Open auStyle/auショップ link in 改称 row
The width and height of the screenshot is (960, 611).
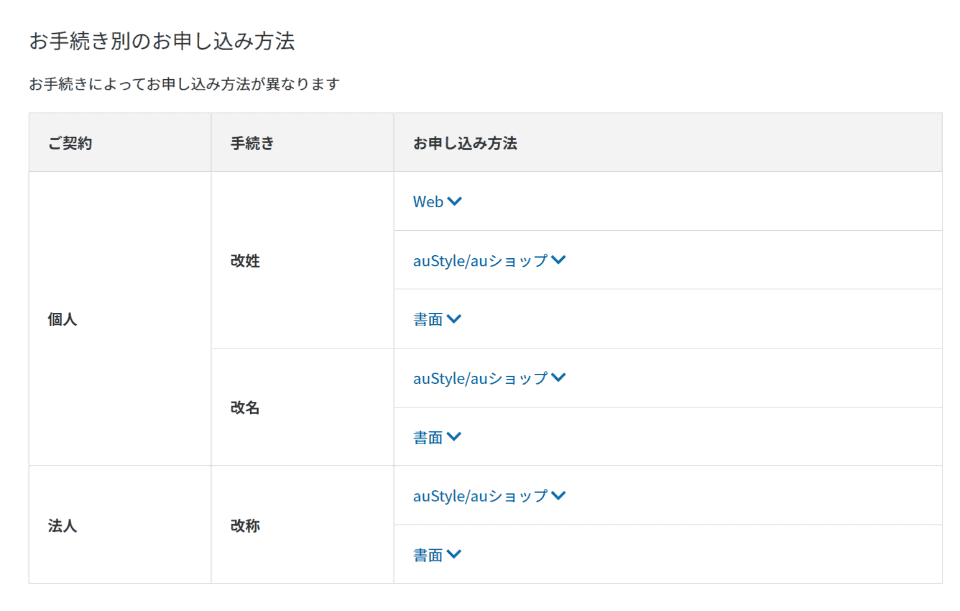tap(489, 496)
